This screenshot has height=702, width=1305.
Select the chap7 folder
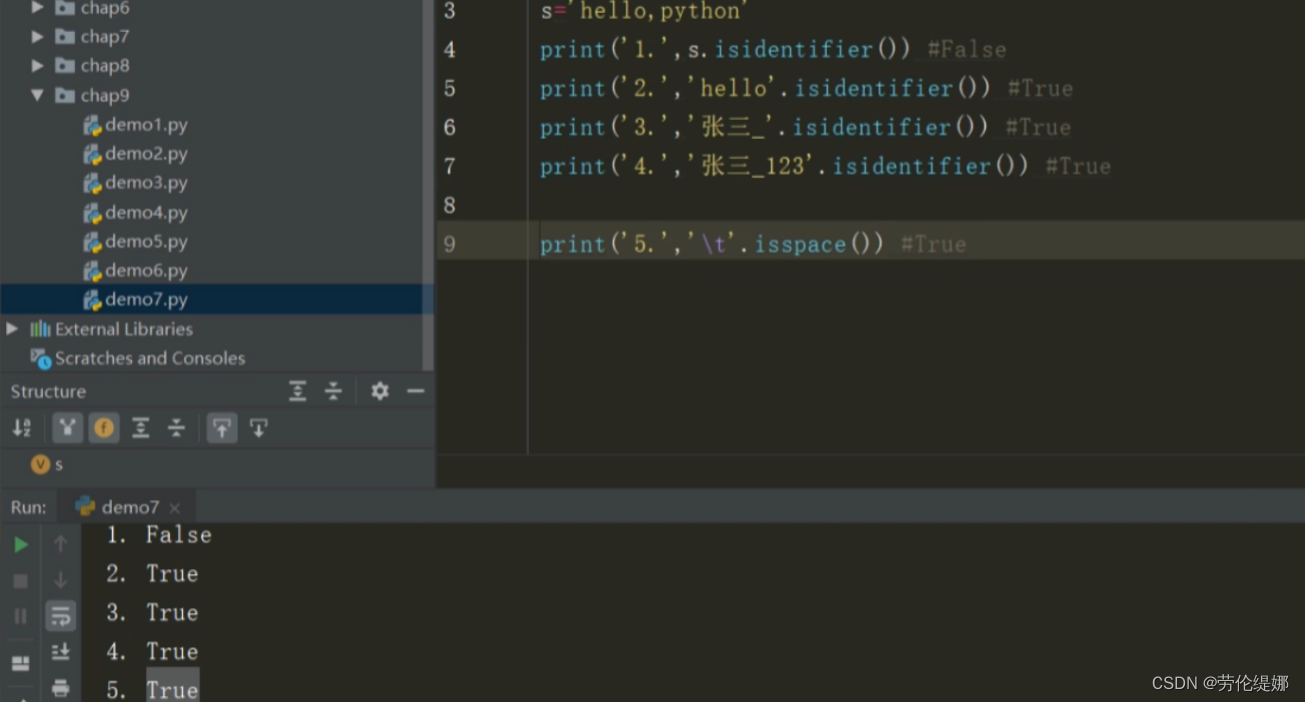click(x=104, y=37)
